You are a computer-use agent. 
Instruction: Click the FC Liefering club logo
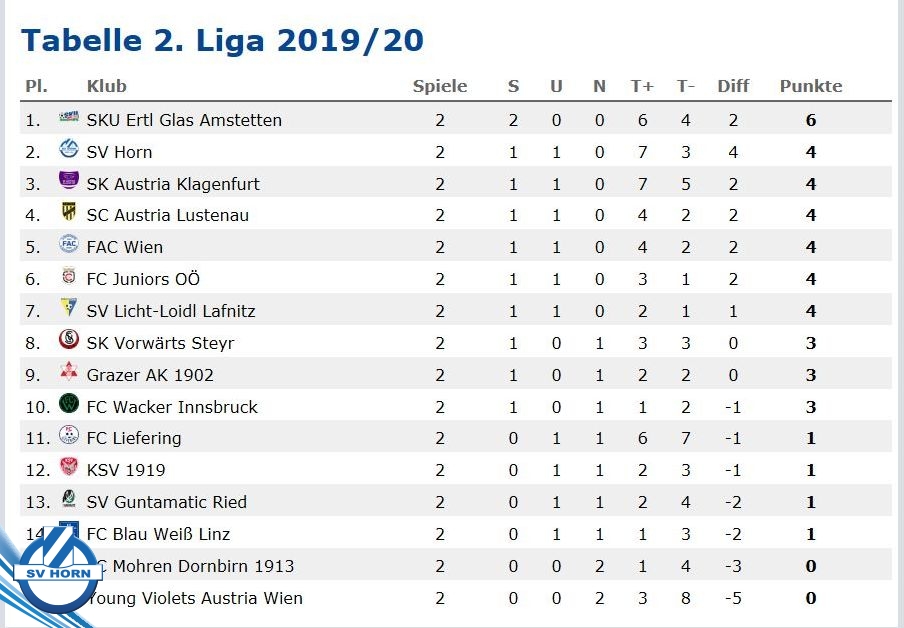pos(69,435)
